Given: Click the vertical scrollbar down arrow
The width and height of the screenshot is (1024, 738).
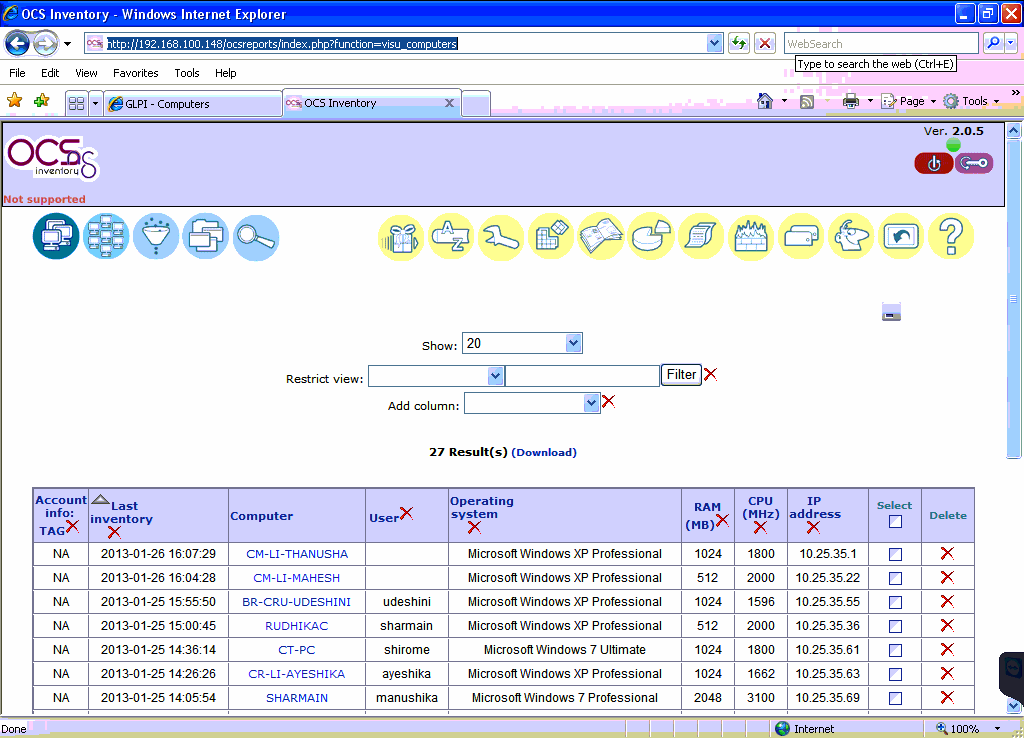Looking at the screenshot, I should [1014, 706].
